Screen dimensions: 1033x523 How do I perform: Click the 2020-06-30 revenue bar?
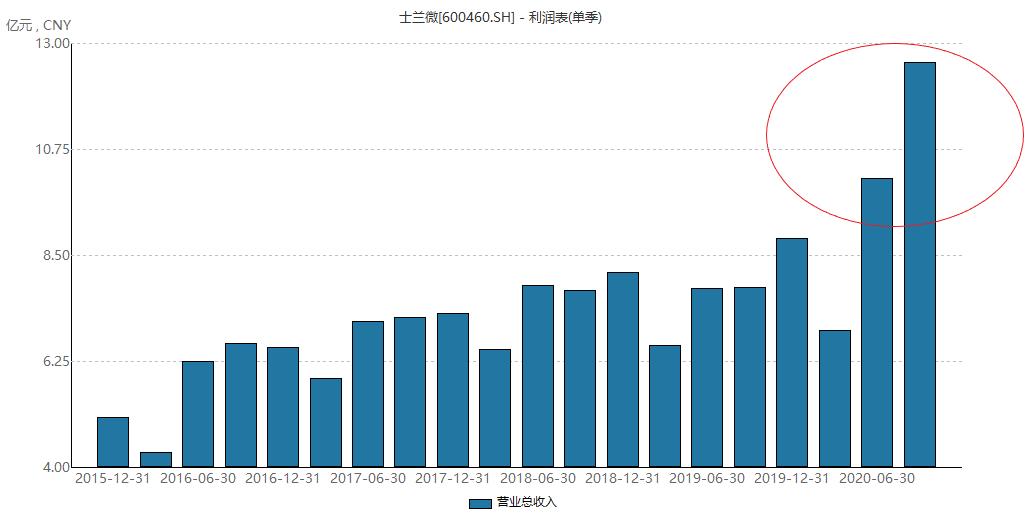click(x=877, y=323)
